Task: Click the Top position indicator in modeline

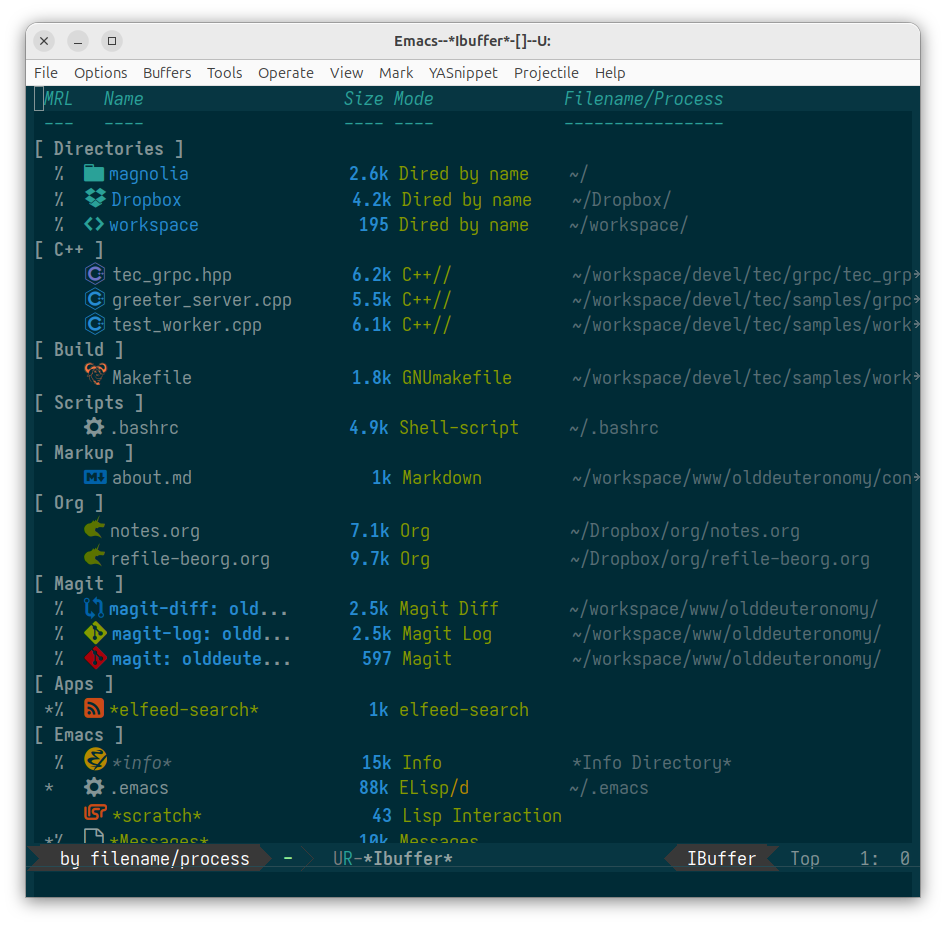Action: coord(805,858)
